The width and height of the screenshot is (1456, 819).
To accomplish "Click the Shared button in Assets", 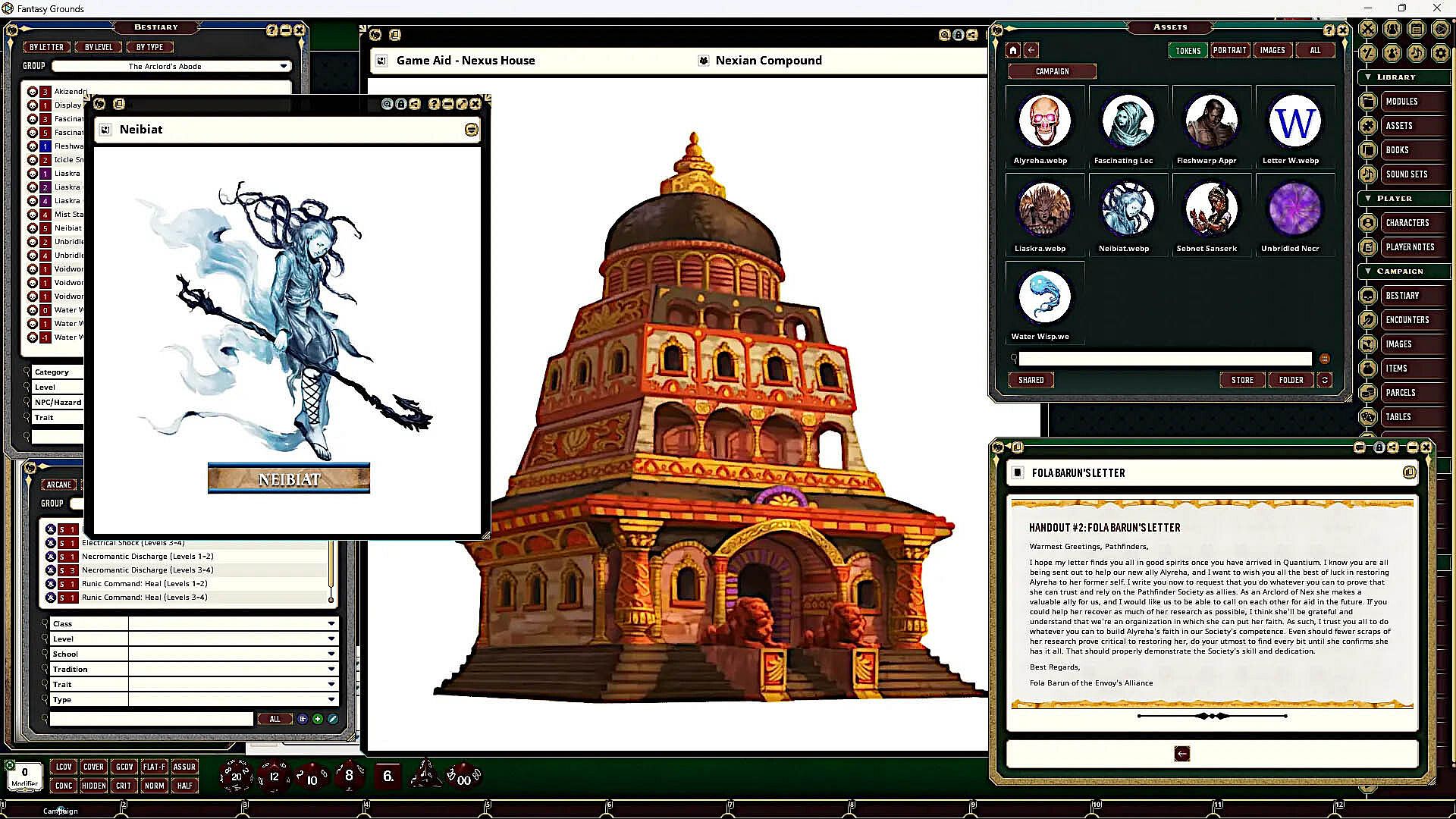I will (x=1031, y=380).
